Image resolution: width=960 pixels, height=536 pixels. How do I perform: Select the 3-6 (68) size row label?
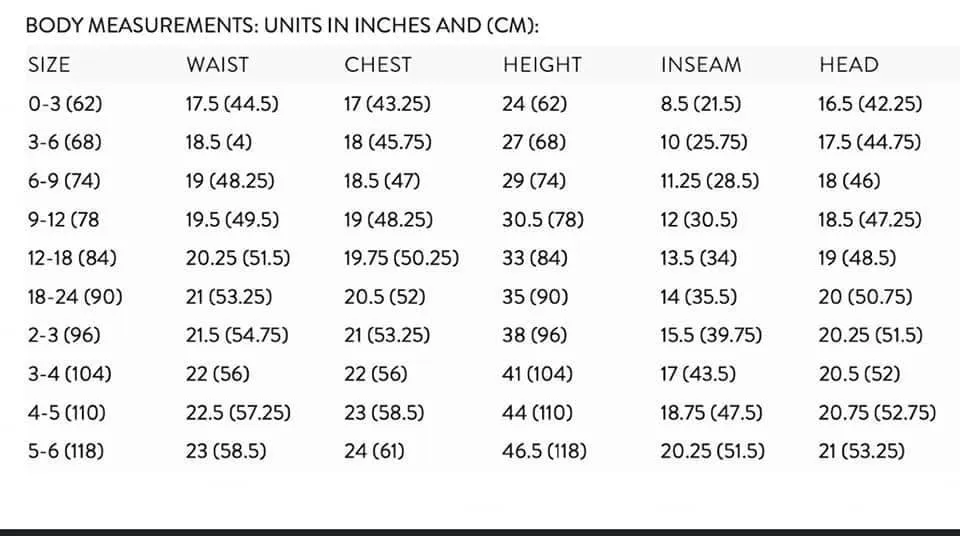64,142
